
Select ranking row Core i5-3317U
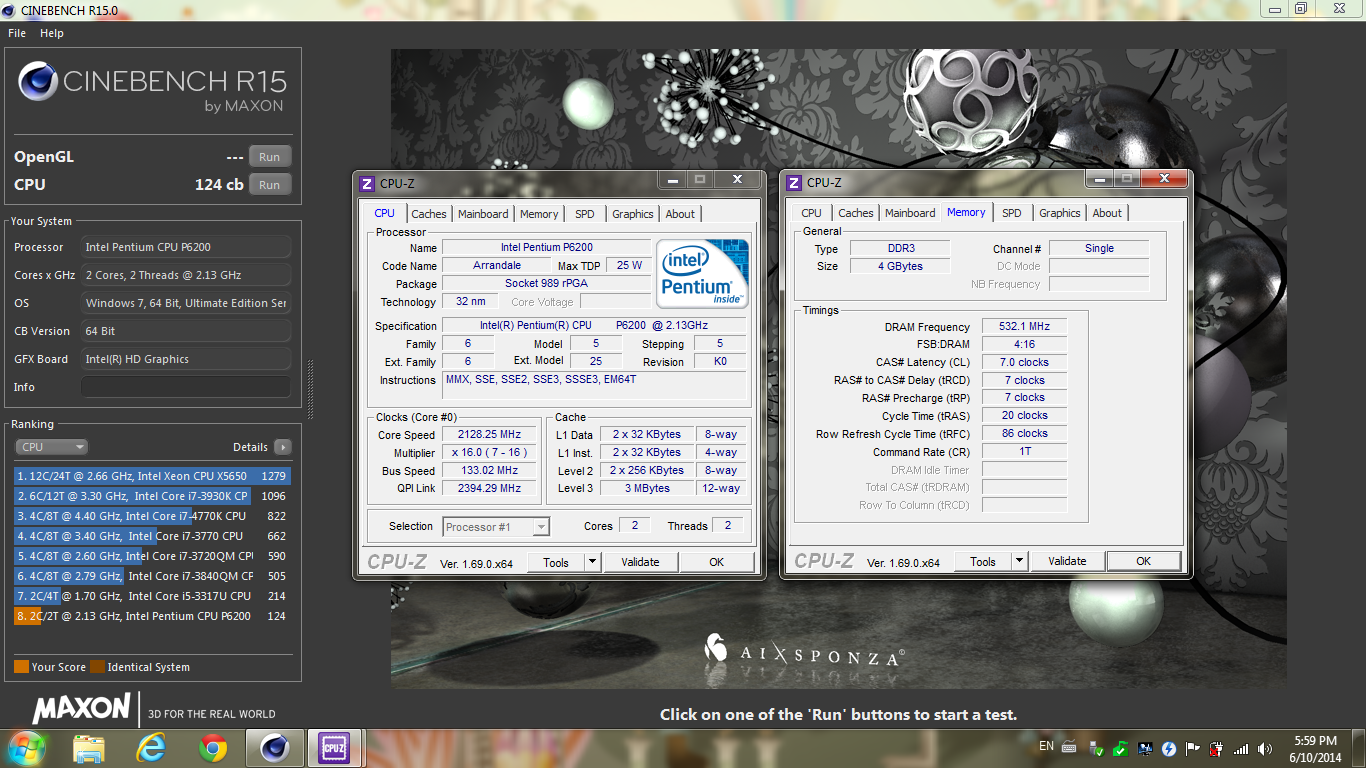pos(152,596)
